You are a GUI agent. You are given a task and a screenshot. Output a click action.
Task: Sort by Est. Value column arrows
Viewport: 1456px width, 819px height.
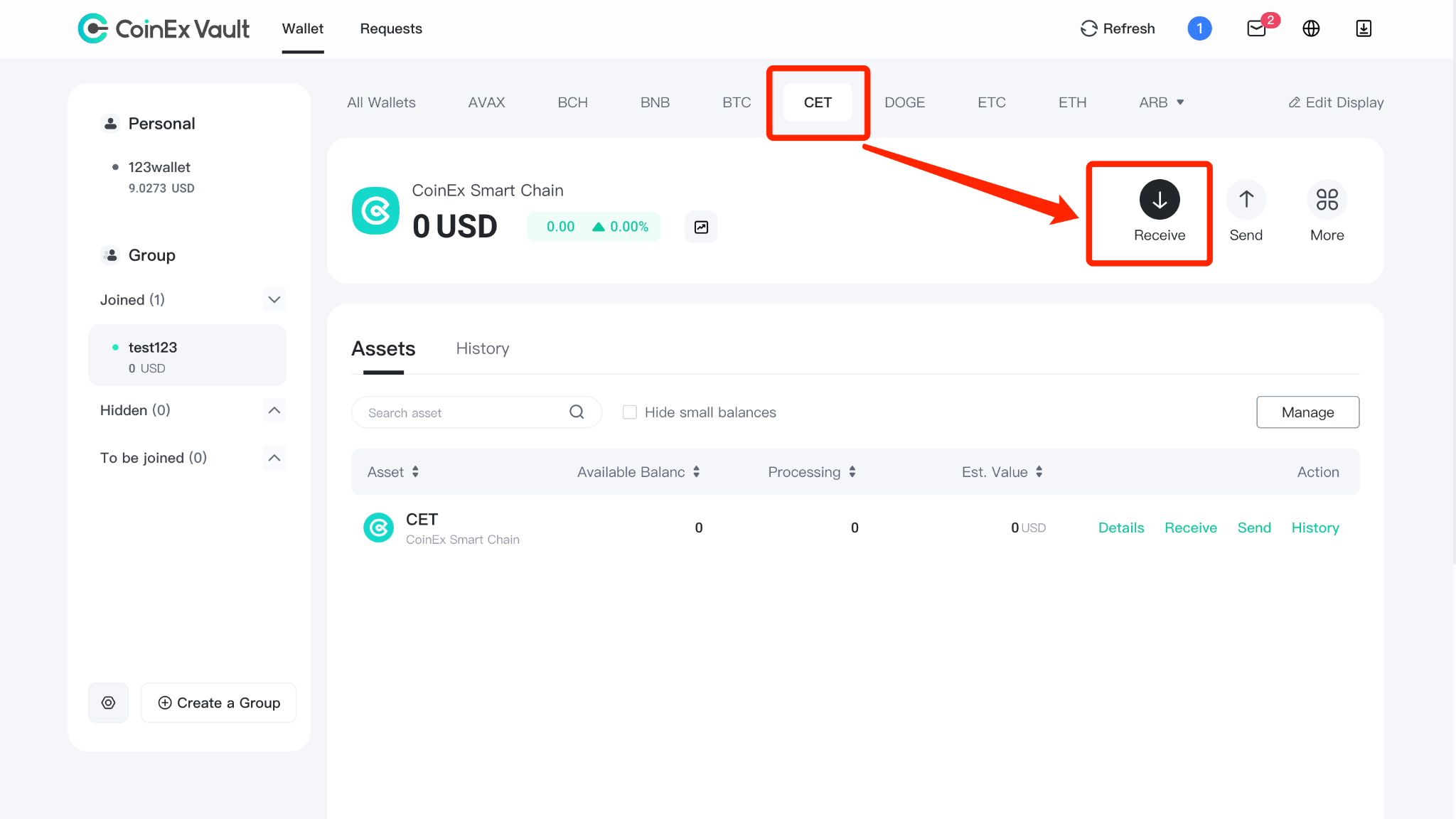coord(1039,472)
